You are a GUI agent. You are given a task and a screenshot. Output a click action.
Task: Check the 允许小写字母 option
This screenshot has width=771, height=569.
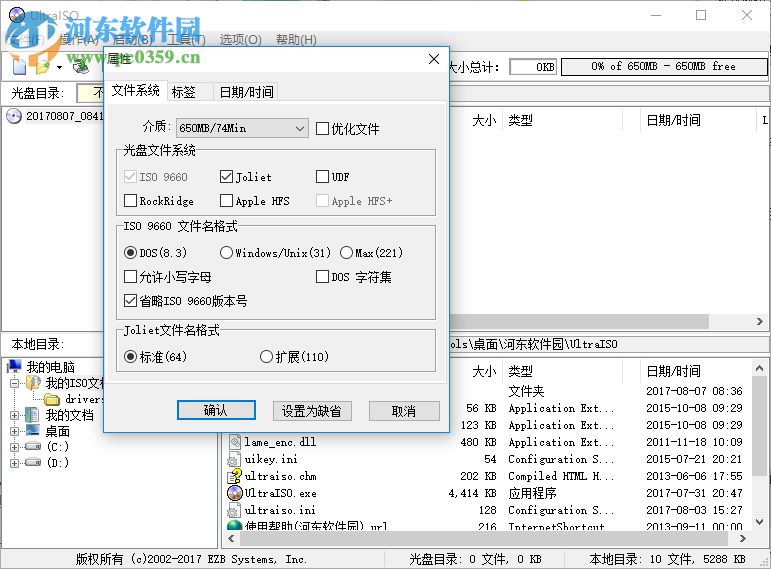(x=130, y=277)
